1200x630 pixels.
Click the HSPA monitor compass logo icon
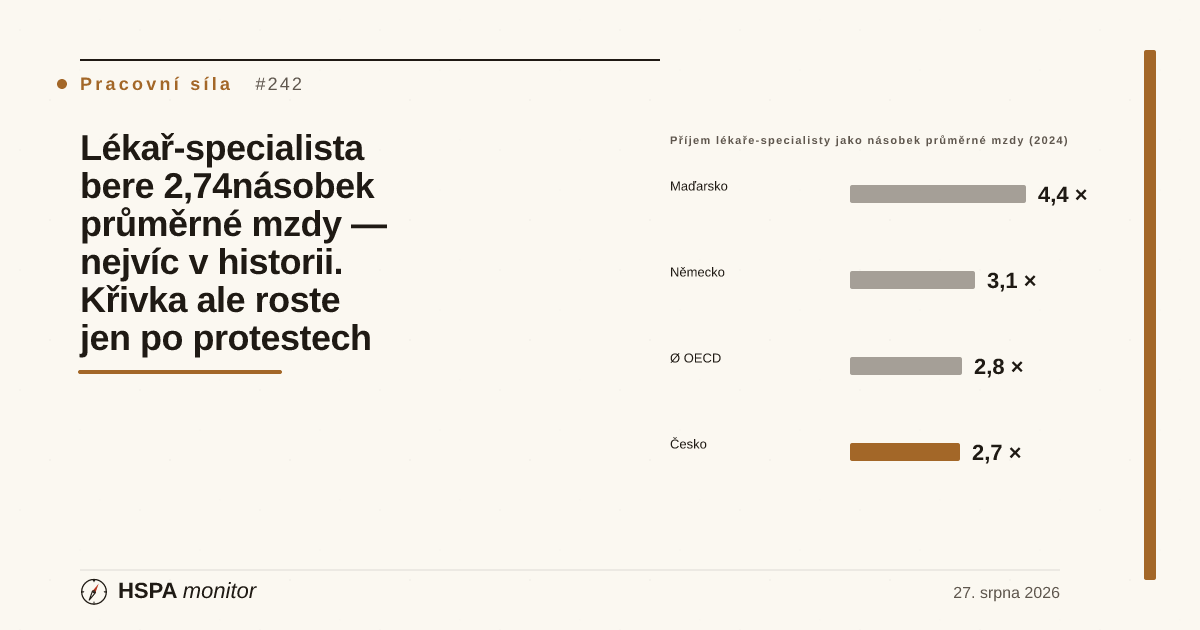pyautogui.click(x=94, y=592)
